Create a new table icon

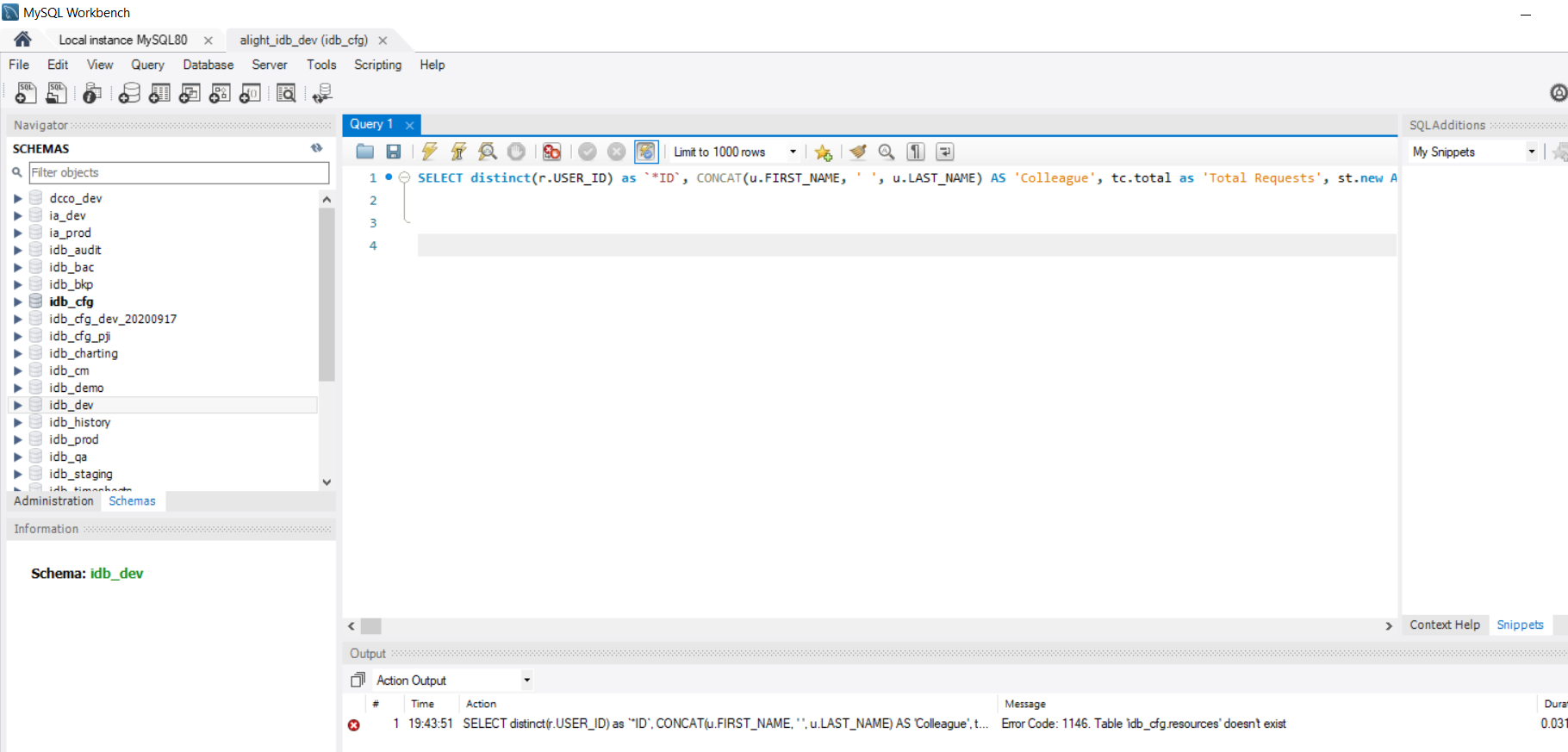[x=159, y=93]
